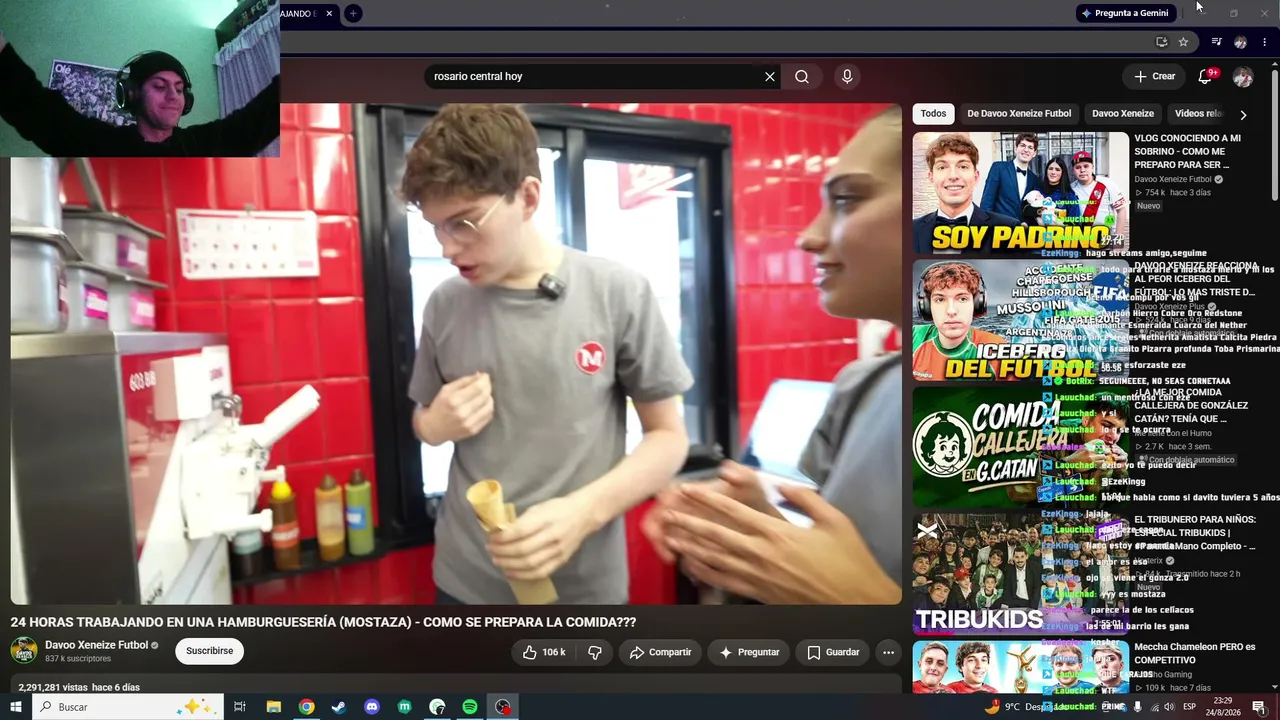The image size is (1280, 720).
Task: Open Meccha Chameleon PERO es COMPETITIVO title
Action: pyautogui.click(x=1194, y=654)
